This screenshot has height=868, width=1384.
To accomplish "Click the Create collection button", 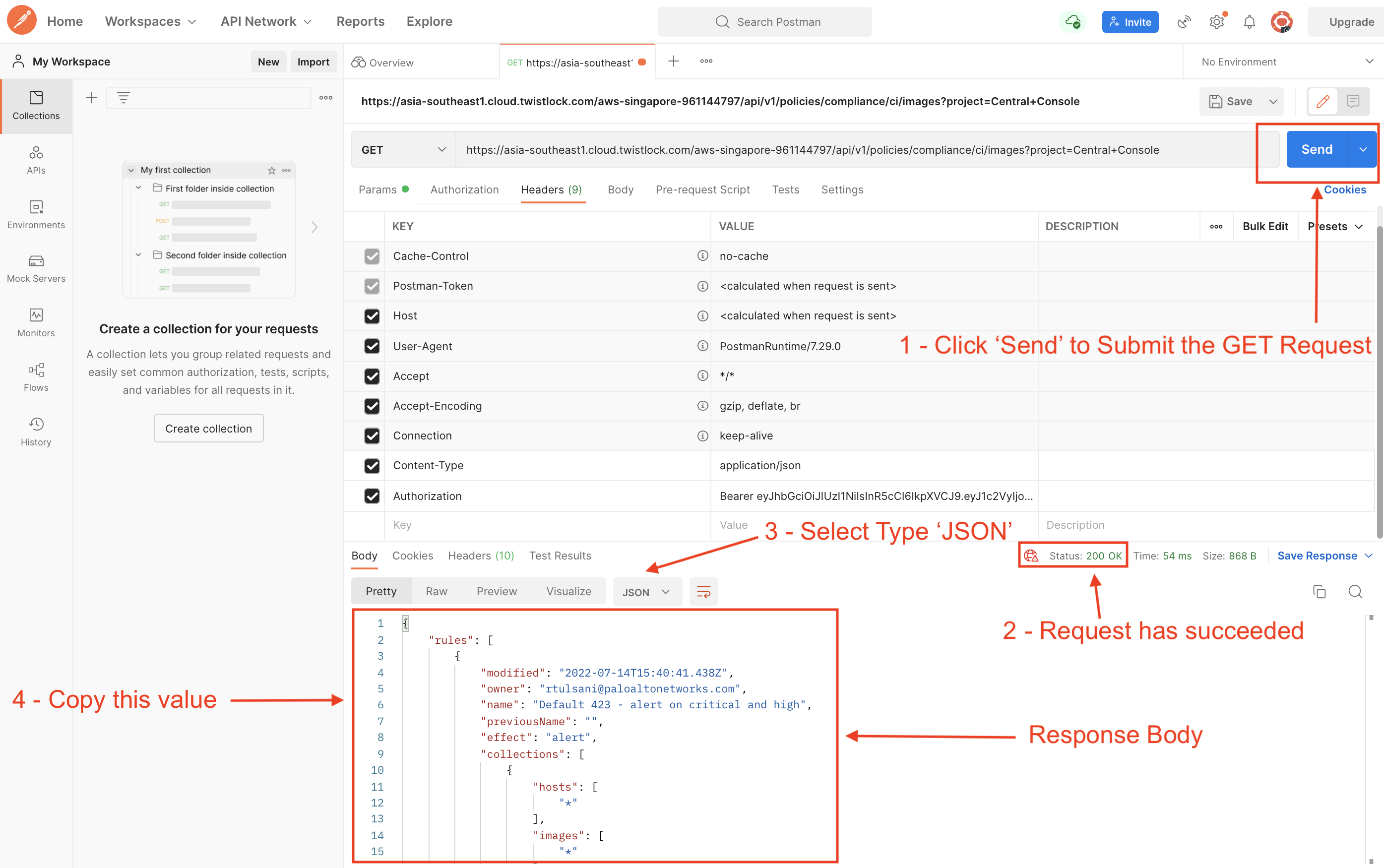I will [208, 428].
